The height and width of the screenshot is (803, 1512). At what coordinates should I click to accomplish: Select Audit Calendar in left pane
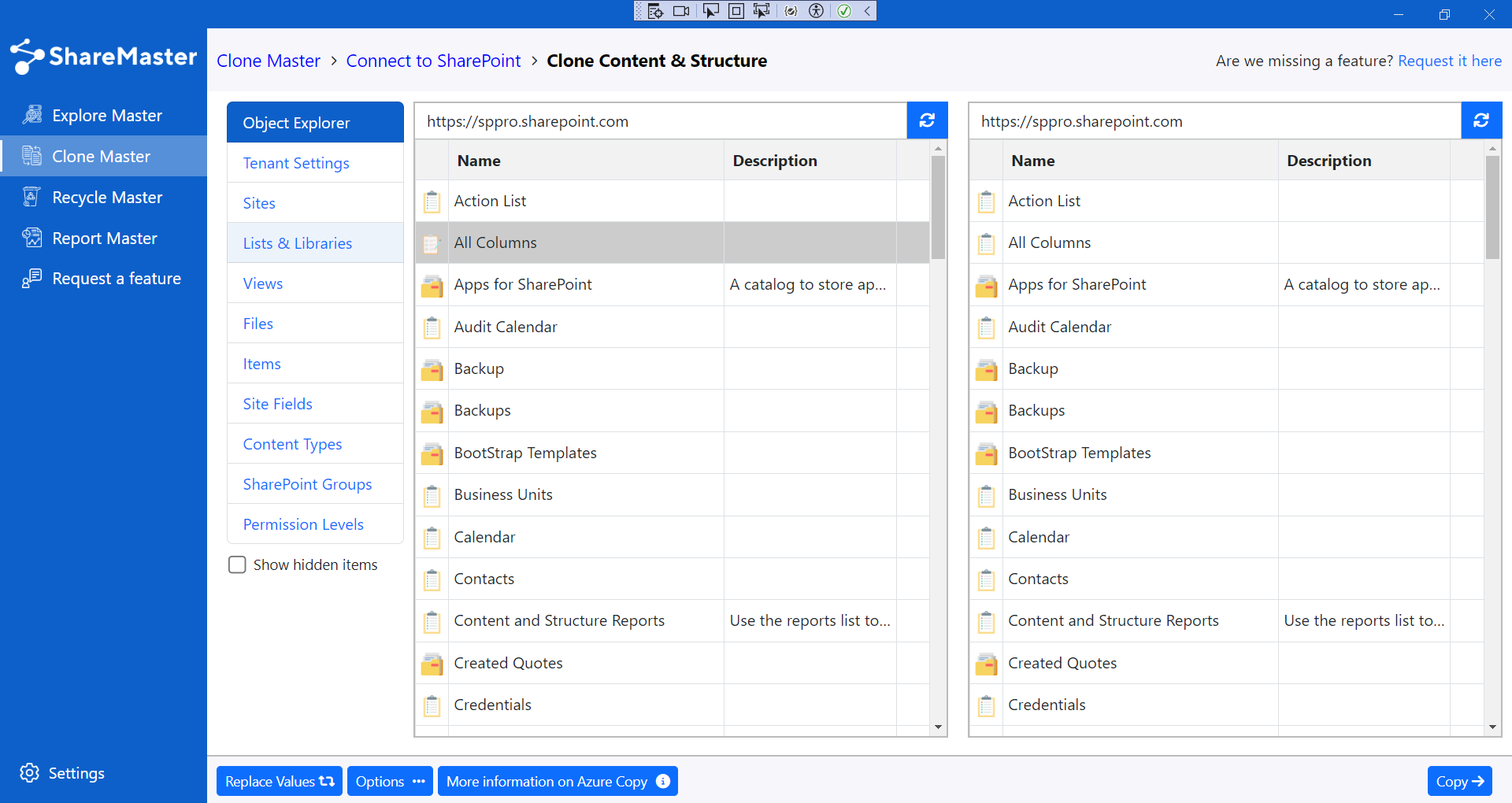coord(672,327)
